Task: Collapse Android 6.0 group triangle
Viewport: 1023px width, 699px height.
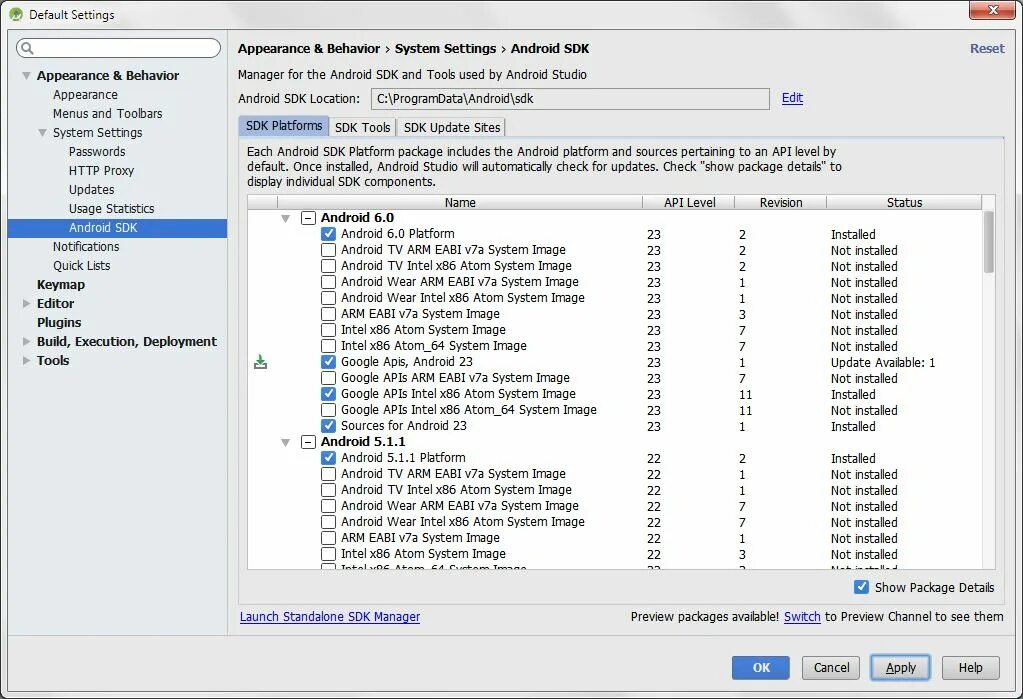Action: tap(285, 219)
